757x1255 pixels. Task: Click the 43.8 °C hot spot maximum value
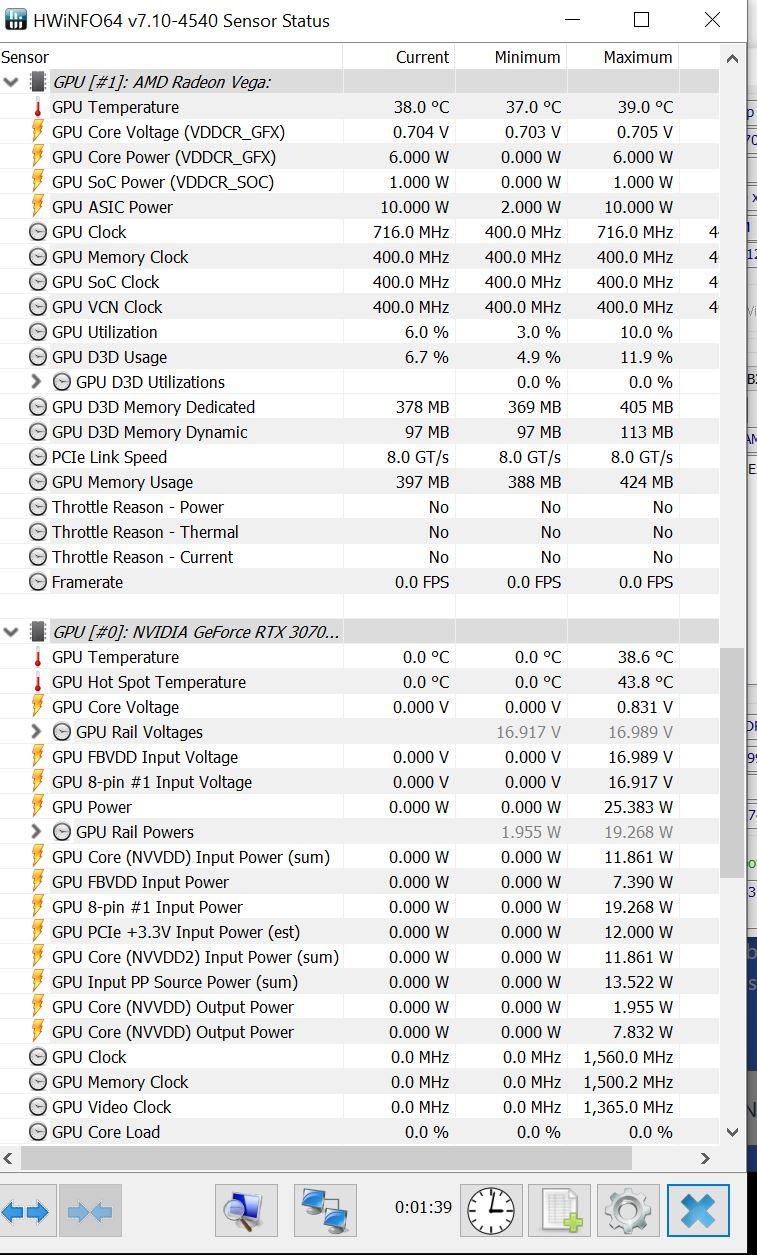(645, 682)
